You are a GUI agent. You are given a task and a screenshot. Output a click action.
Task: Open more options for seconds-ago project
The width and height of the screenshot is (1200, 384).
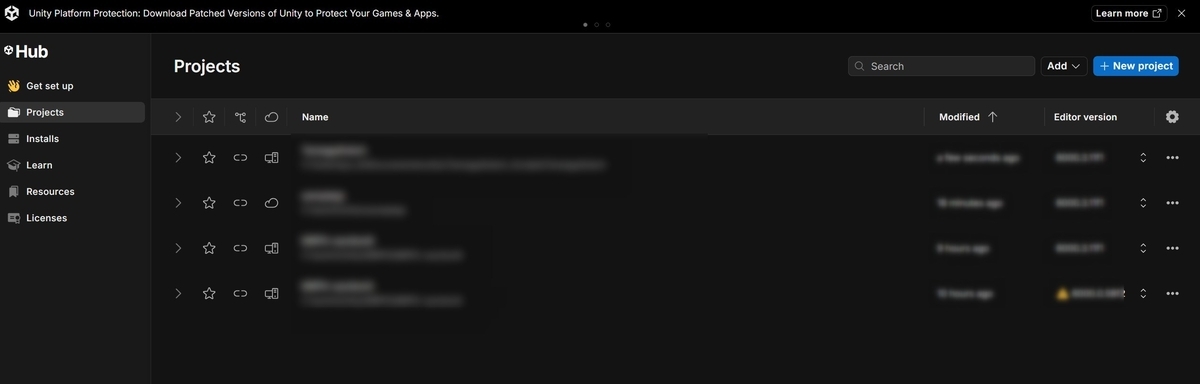[x=1172, y=158]
